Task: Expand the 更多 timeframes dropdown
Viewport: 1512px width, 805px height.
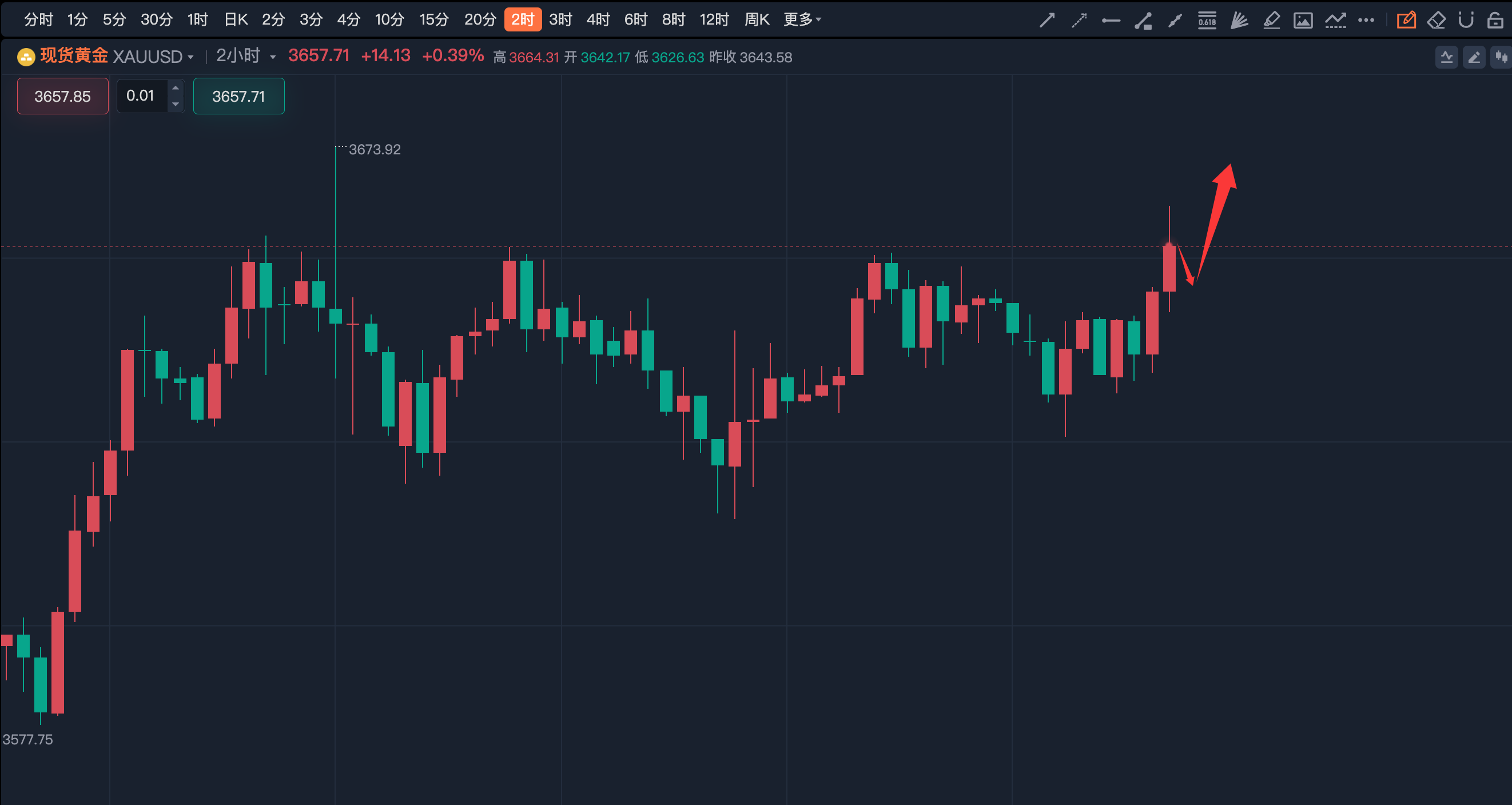Action: [x=802, y=20]
